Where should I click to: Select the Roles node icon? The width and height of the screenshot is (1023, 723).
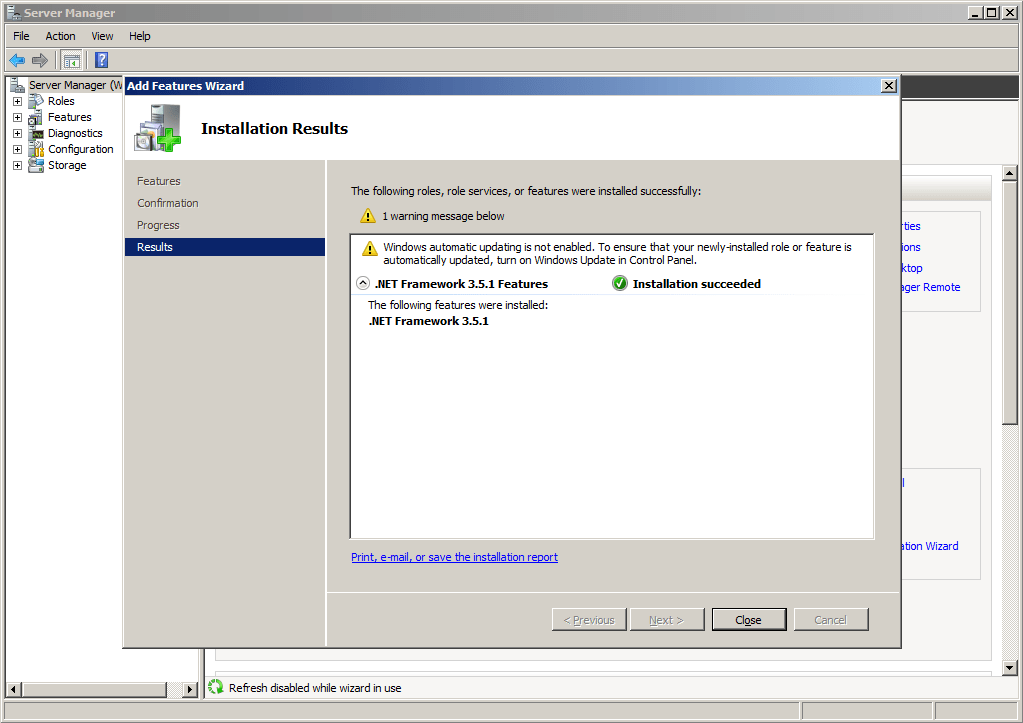pos(36,101)
